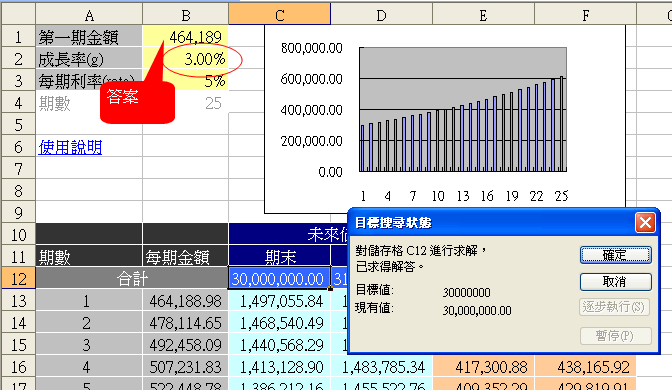Select row 12 header
The image size is (672, 390).
pyautogui.click(x=18, y=279)
